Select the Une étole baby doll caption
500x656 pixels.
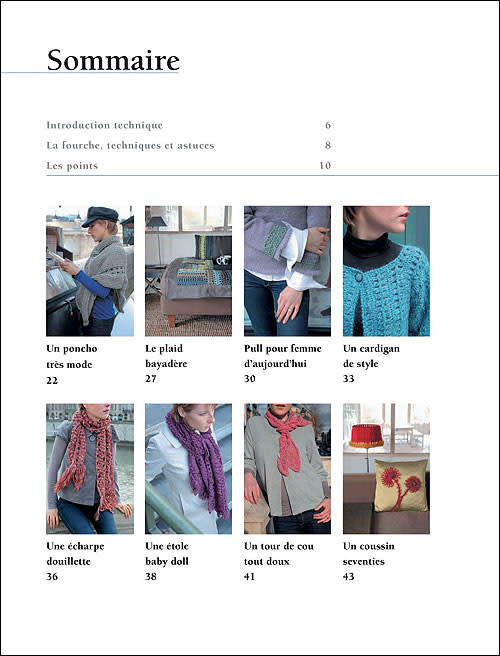[x=167, y=554]
